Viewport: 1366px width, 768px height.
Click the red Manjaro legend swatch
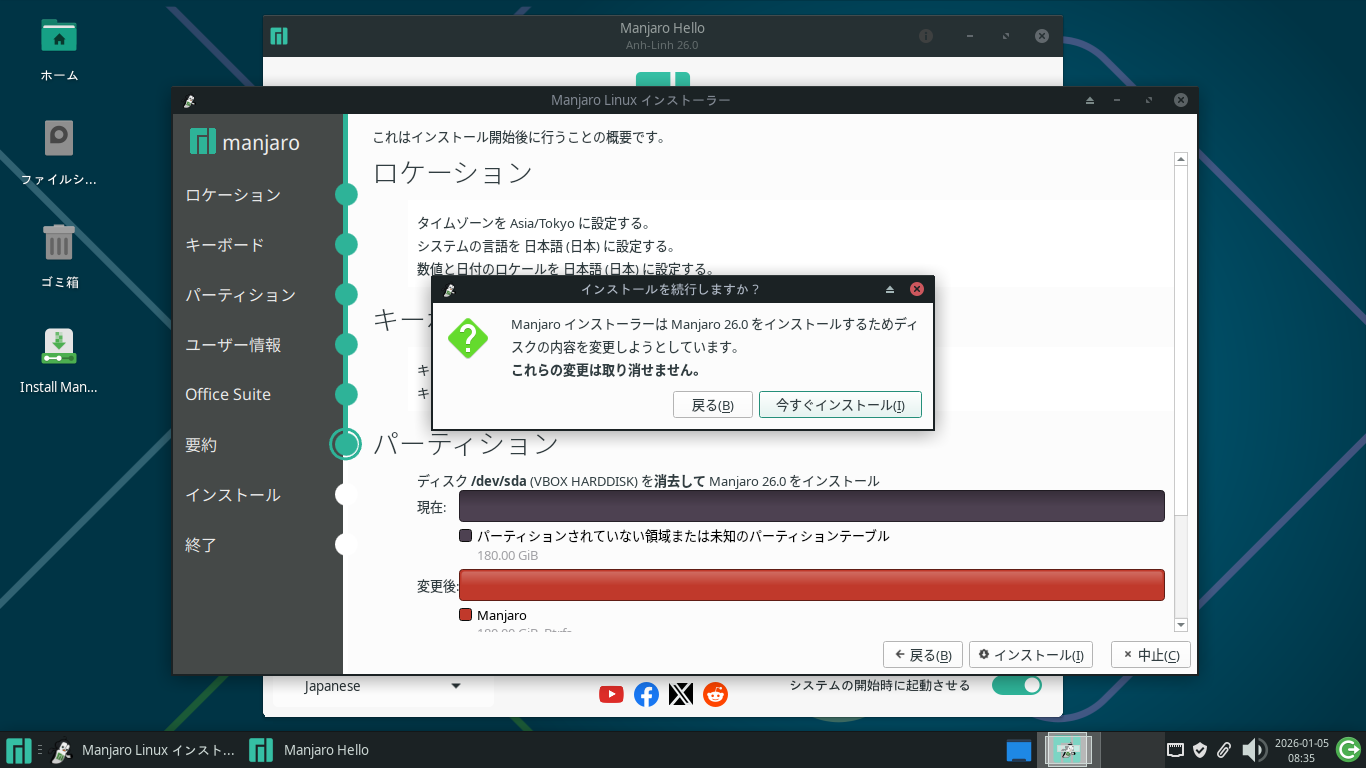[x=465, y=615]
